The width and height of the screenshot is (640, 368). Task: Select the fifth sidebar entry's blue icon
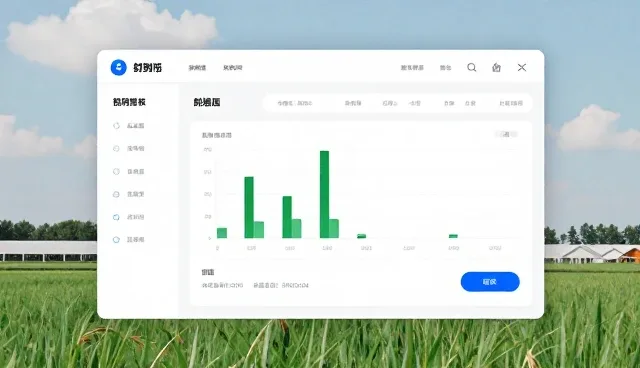[x=116, y=217]
